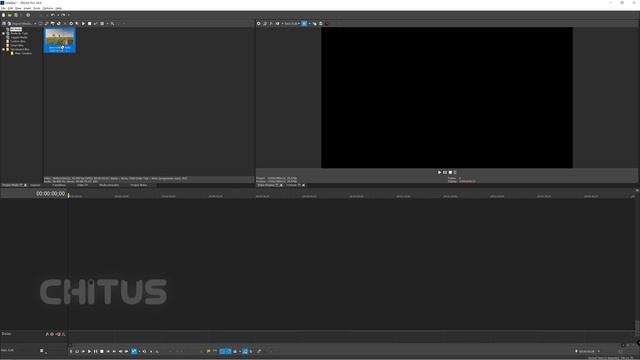Screen dimensions: 640x360
Task: Copy snapshot to clipboard in preview toolbar
Action: pos(314,24)
